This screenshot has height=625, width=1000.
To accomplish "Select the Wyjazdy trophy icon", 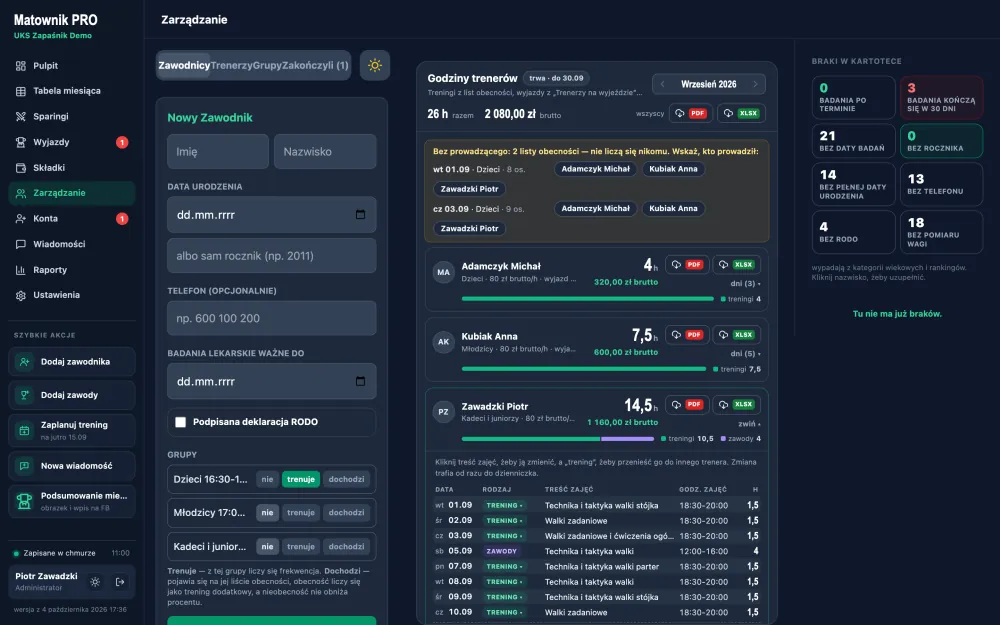I will pos(20,142).
